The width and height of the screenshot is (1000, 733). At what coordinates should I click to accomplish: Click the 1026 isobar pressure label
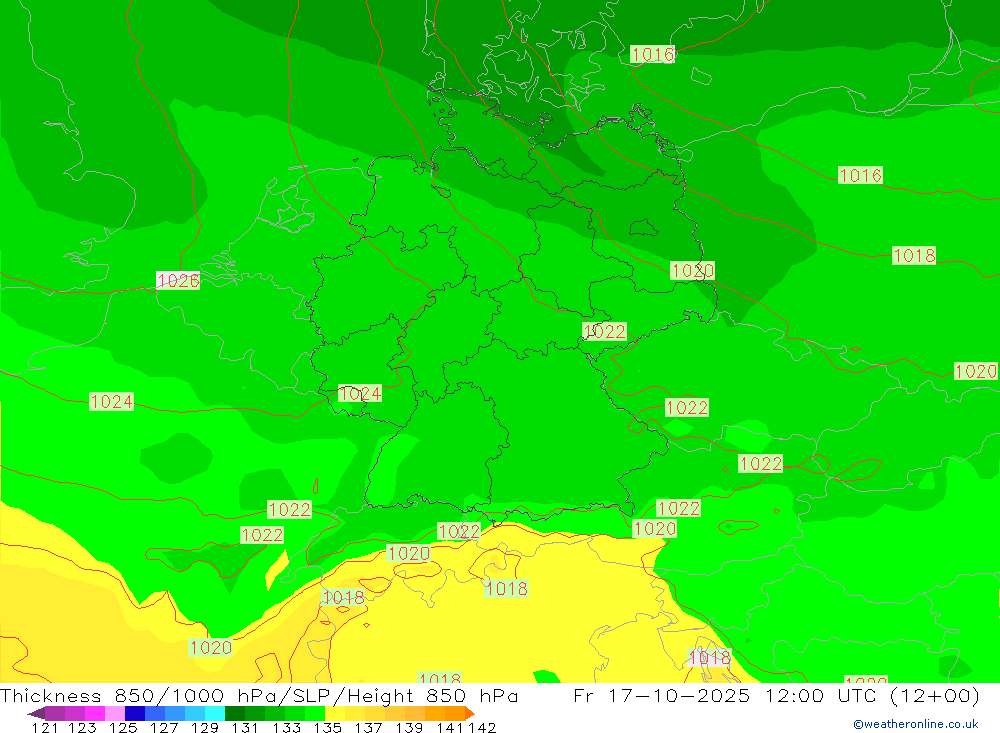[178, 280]
